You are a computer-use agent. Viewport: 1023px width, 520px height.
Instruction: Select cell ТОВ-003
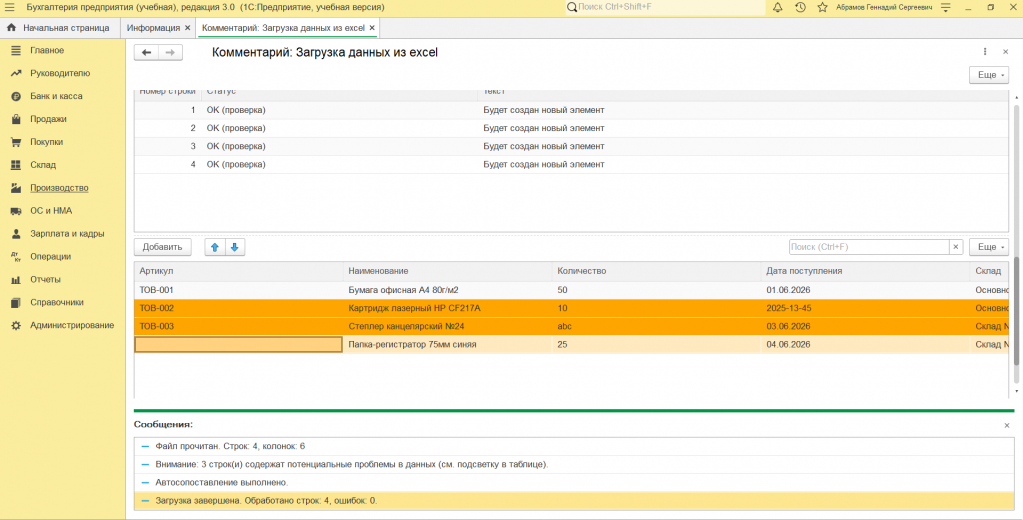(238, 326)
